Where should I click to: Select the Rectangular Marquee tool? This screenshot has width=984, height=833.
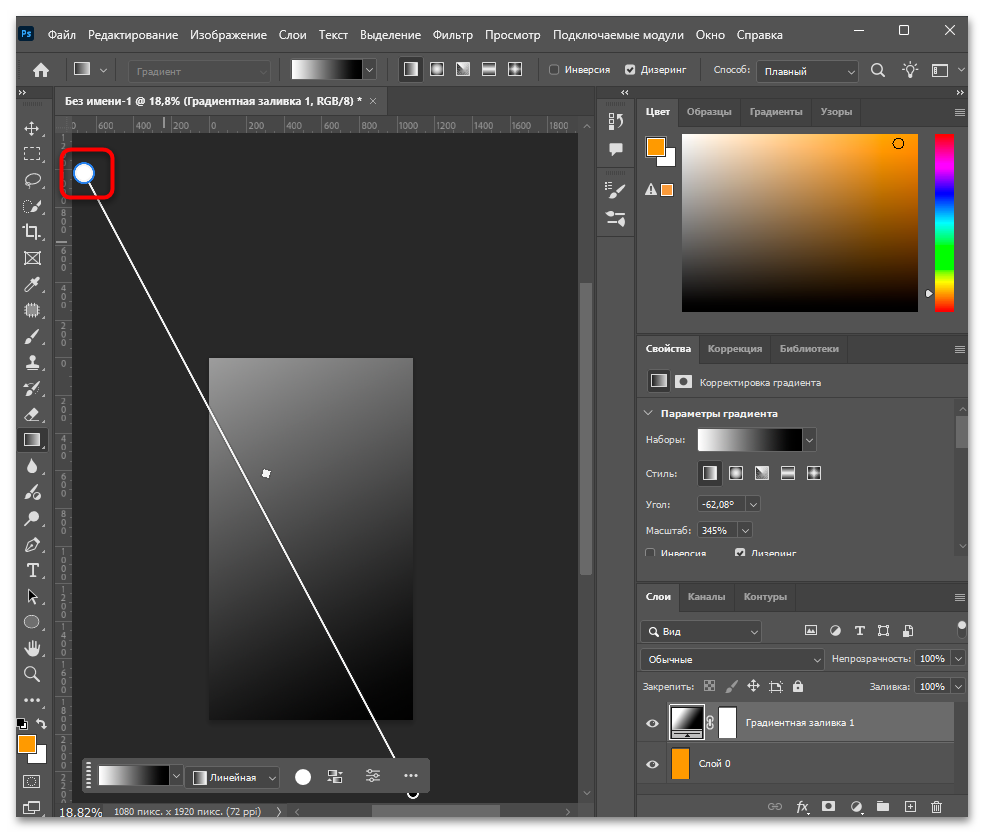click(32, 154)
